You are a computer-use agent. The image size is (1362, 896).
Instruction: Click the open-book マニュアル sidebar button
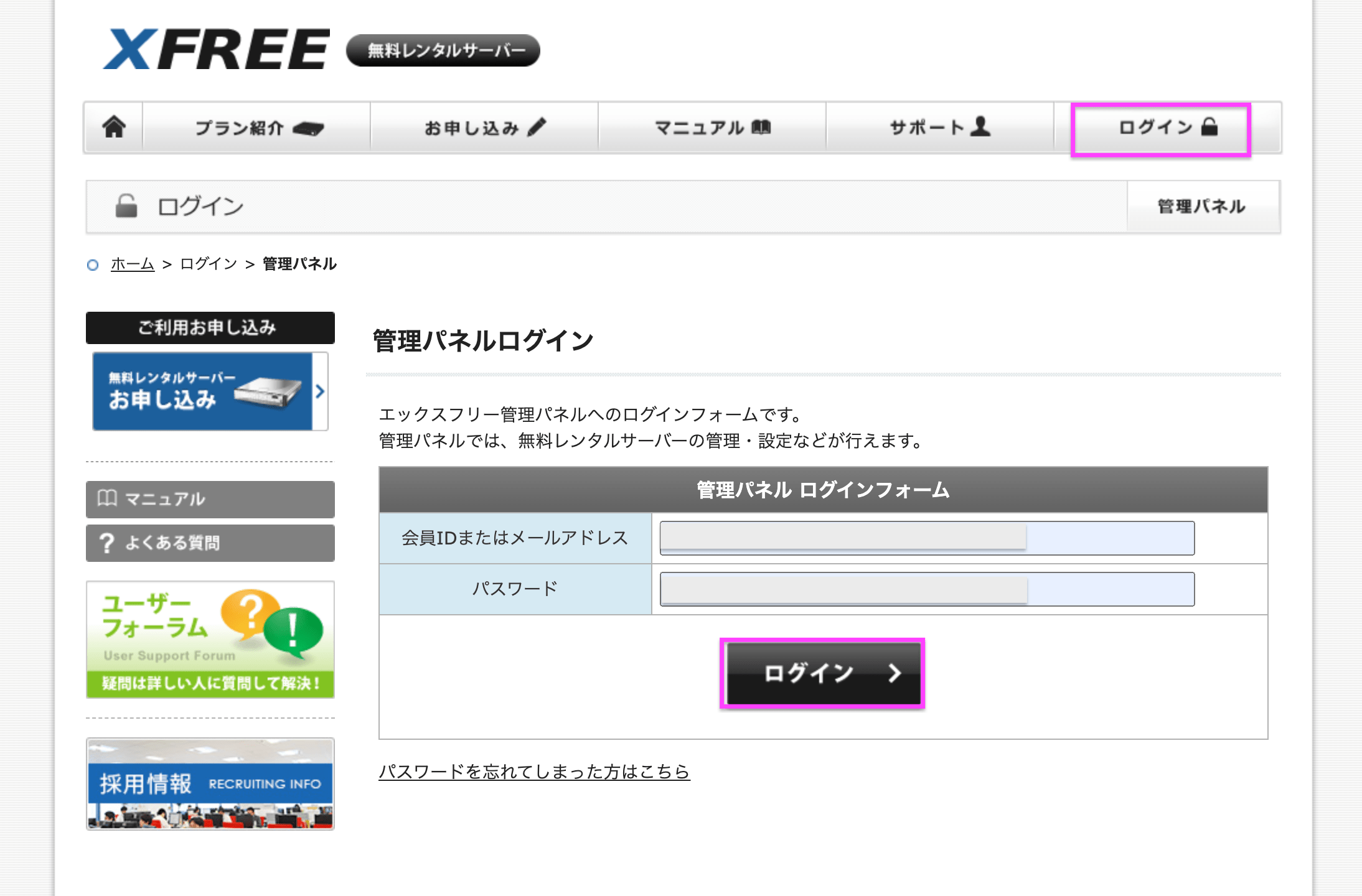[x=210, y=499]
